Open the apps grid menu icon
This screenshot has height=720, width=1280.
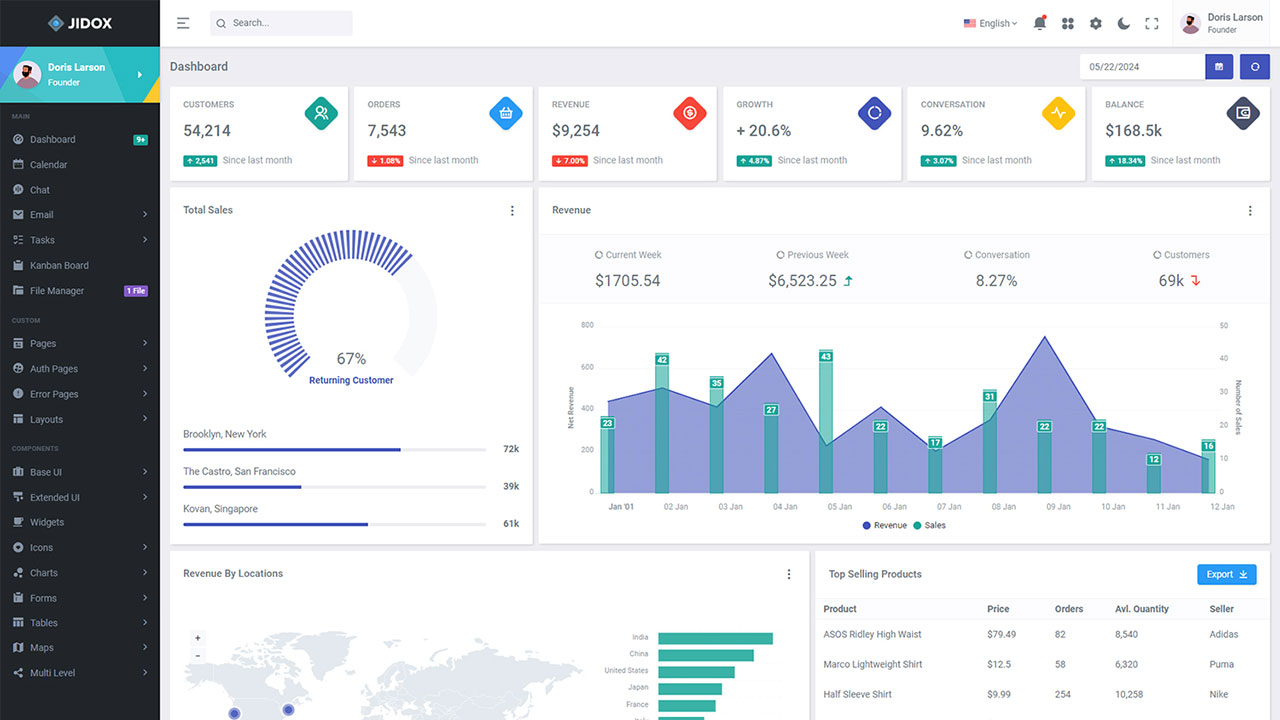[1068, 22]
